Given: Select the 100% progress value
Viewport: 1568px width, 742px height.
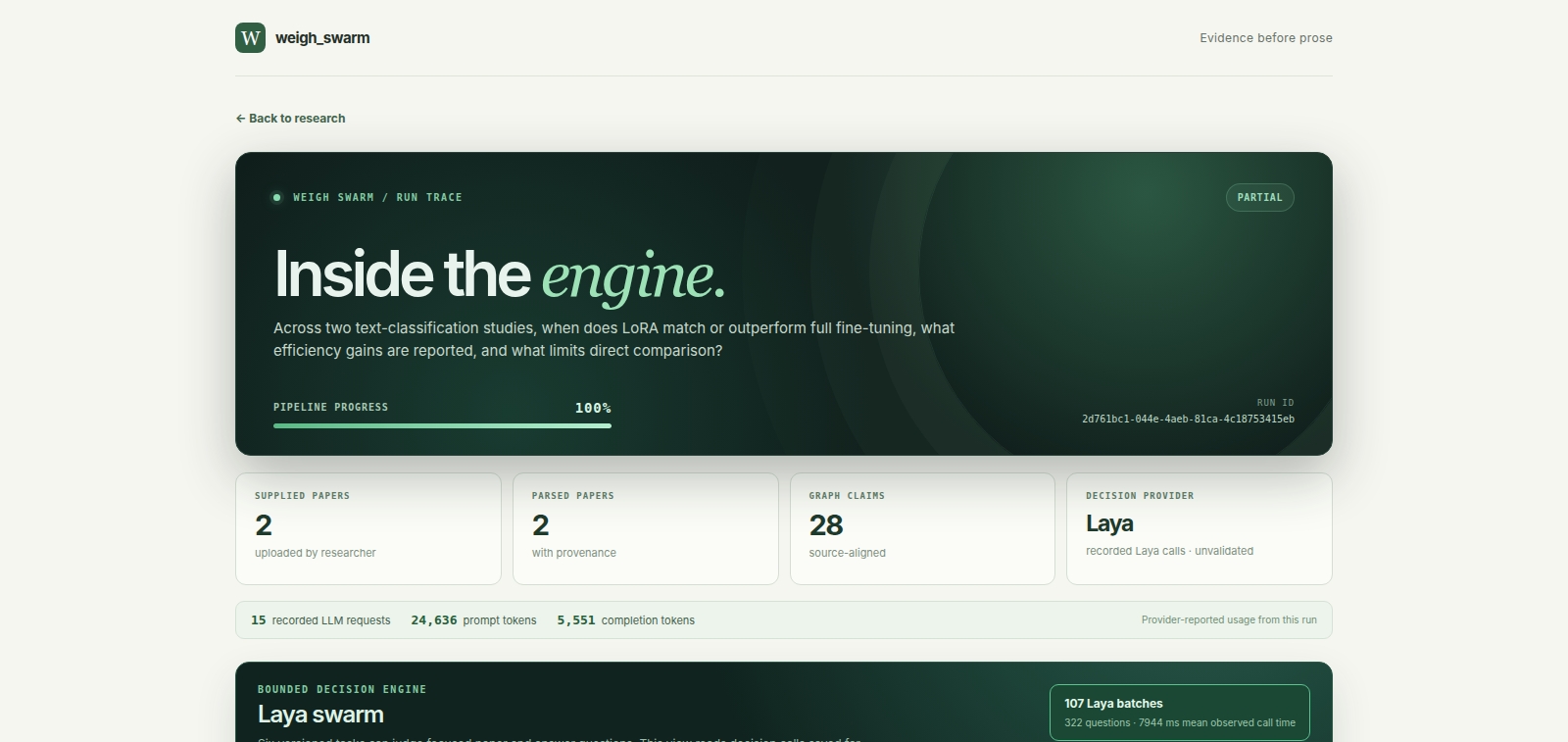Looking at the screenshot, I should click(593, 408).
